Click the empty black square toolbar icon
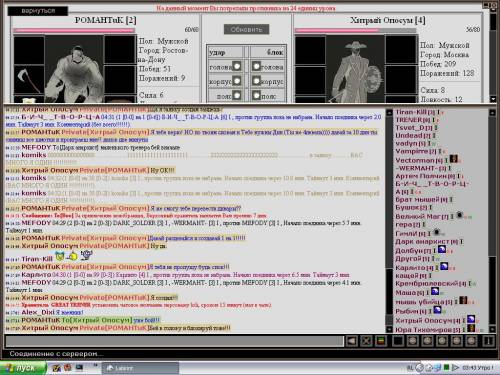Image resolution: width=500 pixels, height=375 pixels. 398,341
